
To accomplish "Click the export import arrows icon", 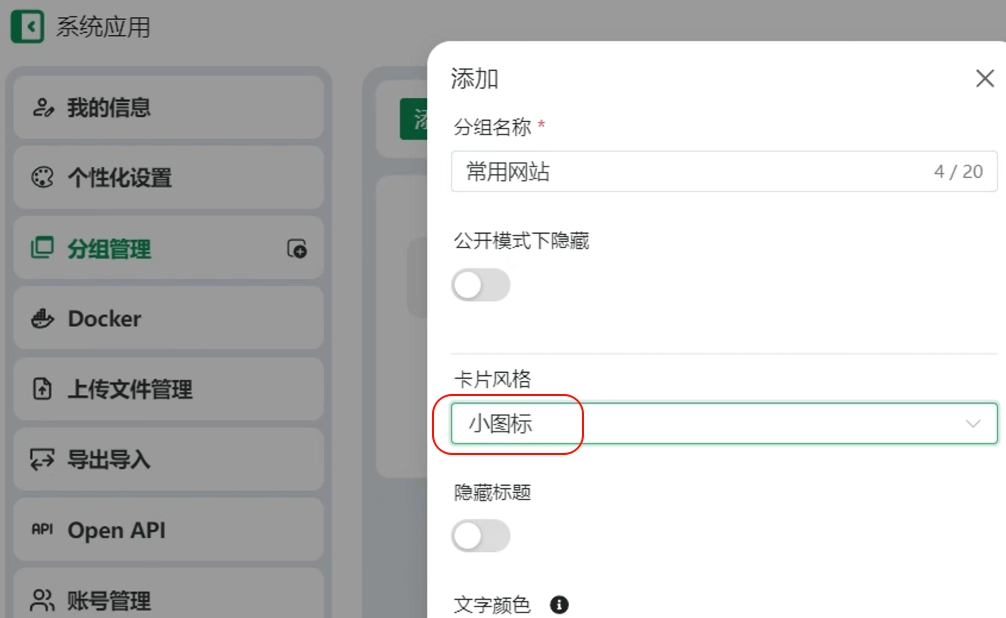I will 42,459.
